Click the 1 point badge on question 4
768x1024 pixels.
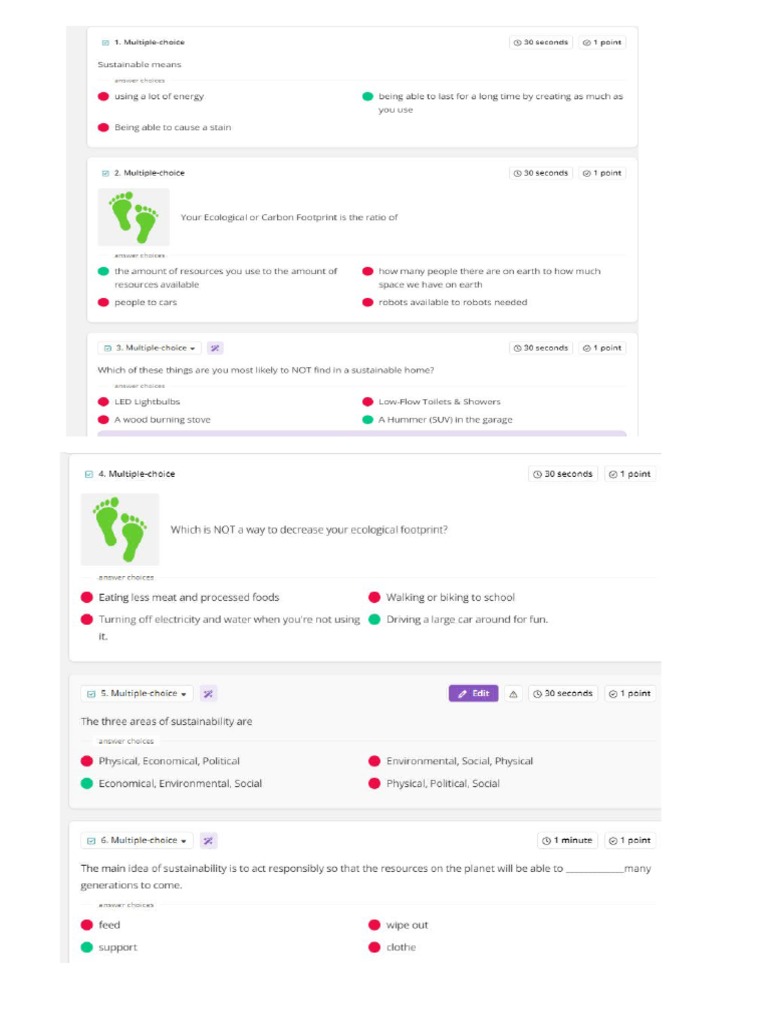[x=630, y=474]
